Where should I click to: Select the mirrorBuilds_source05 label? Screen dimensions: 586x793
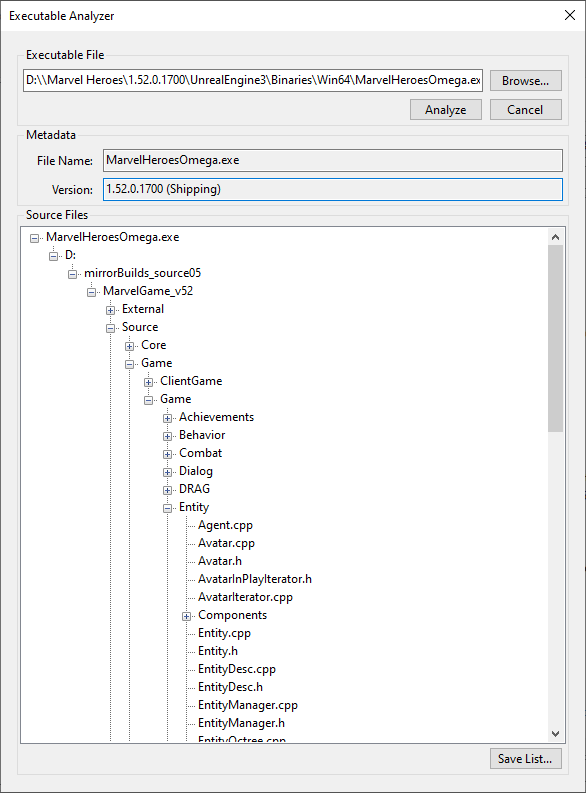[x=142, y=273]
